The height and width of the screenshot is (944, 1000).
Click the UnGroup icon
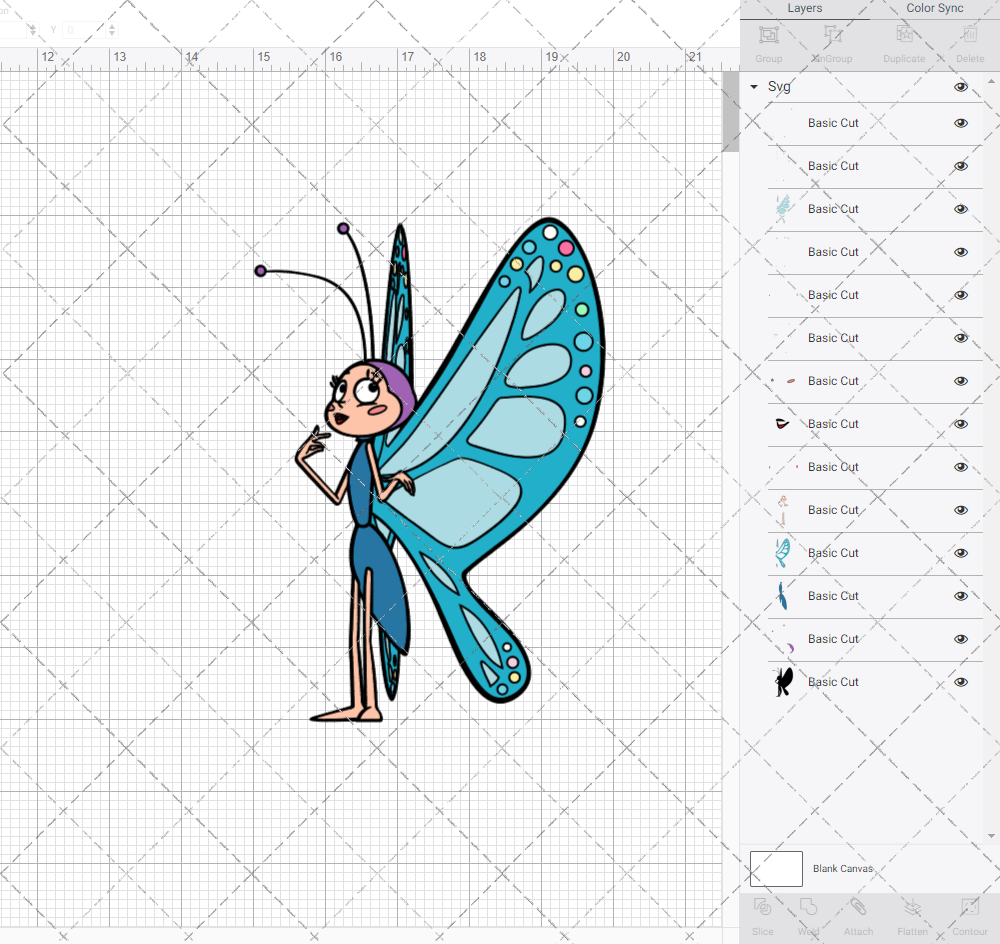coord(832,35)
